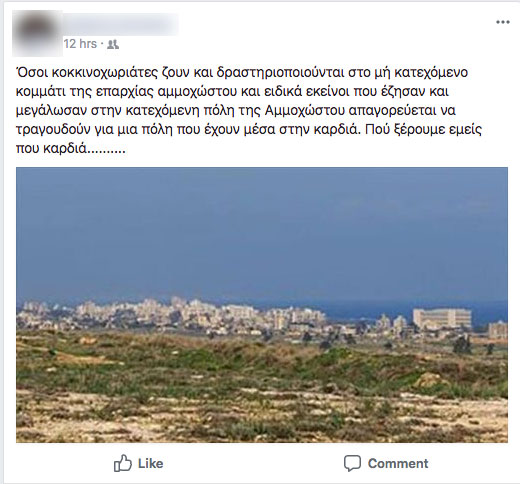Click the speech bubble Comment icon
Screen dimensions: 520x484
pyautogui.click(x=352, y=463)
